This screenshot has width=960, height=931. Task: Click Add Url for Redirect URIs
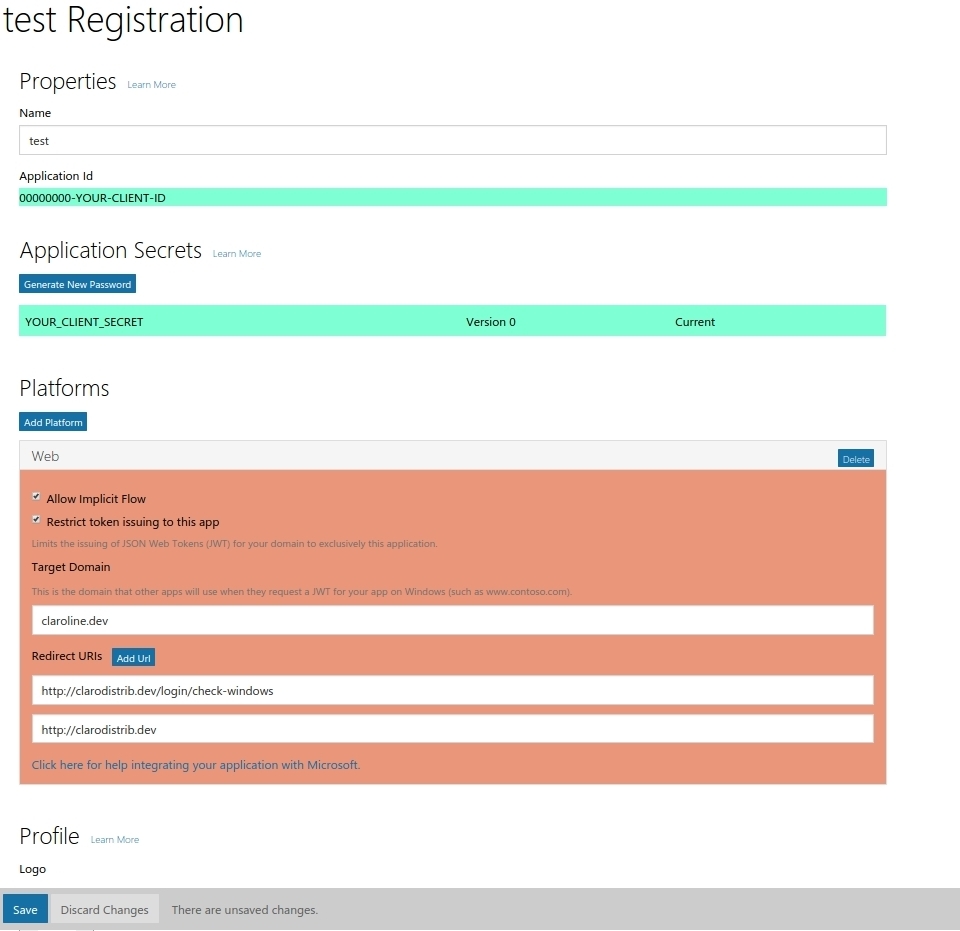coord(133,658)
